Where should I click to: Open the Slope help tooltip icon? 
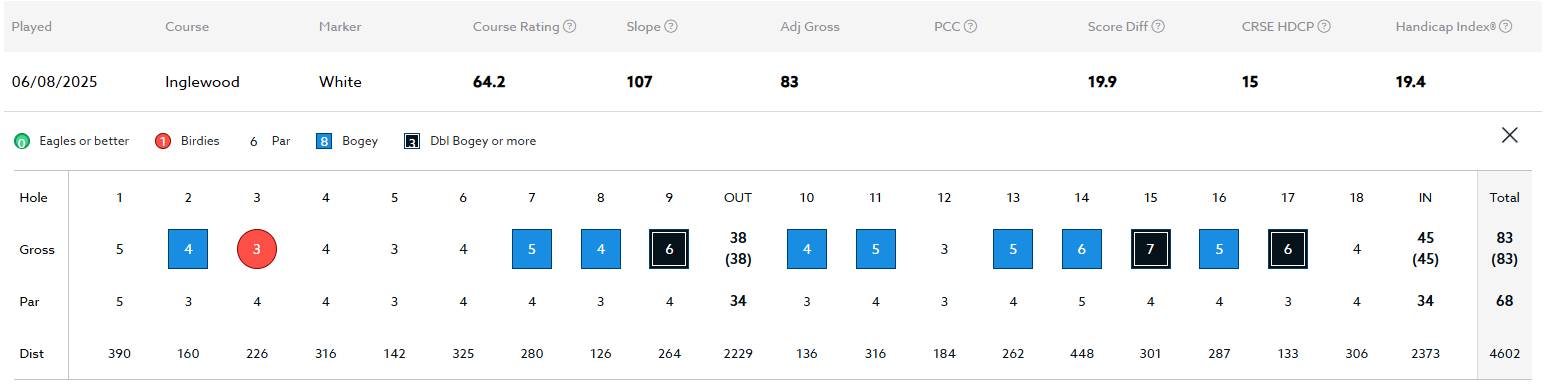(x=671, y=27)
